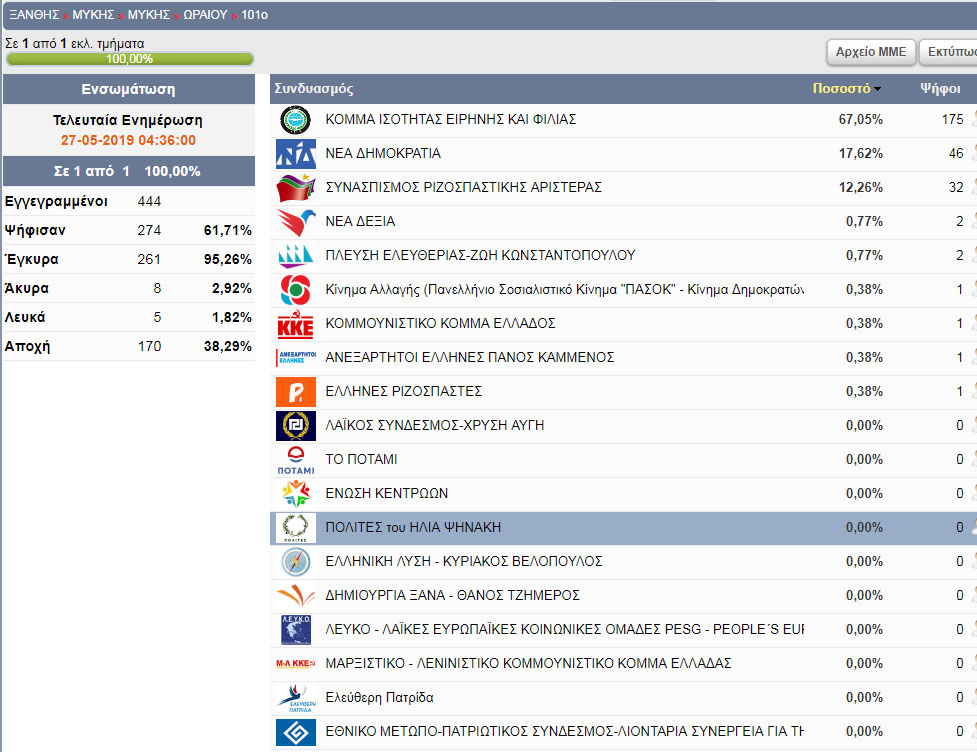The image size is (977, 752).
Task: Go to ΩΡΑΙΟΥ breadcrumb
Action: click(x=205, y=14)
